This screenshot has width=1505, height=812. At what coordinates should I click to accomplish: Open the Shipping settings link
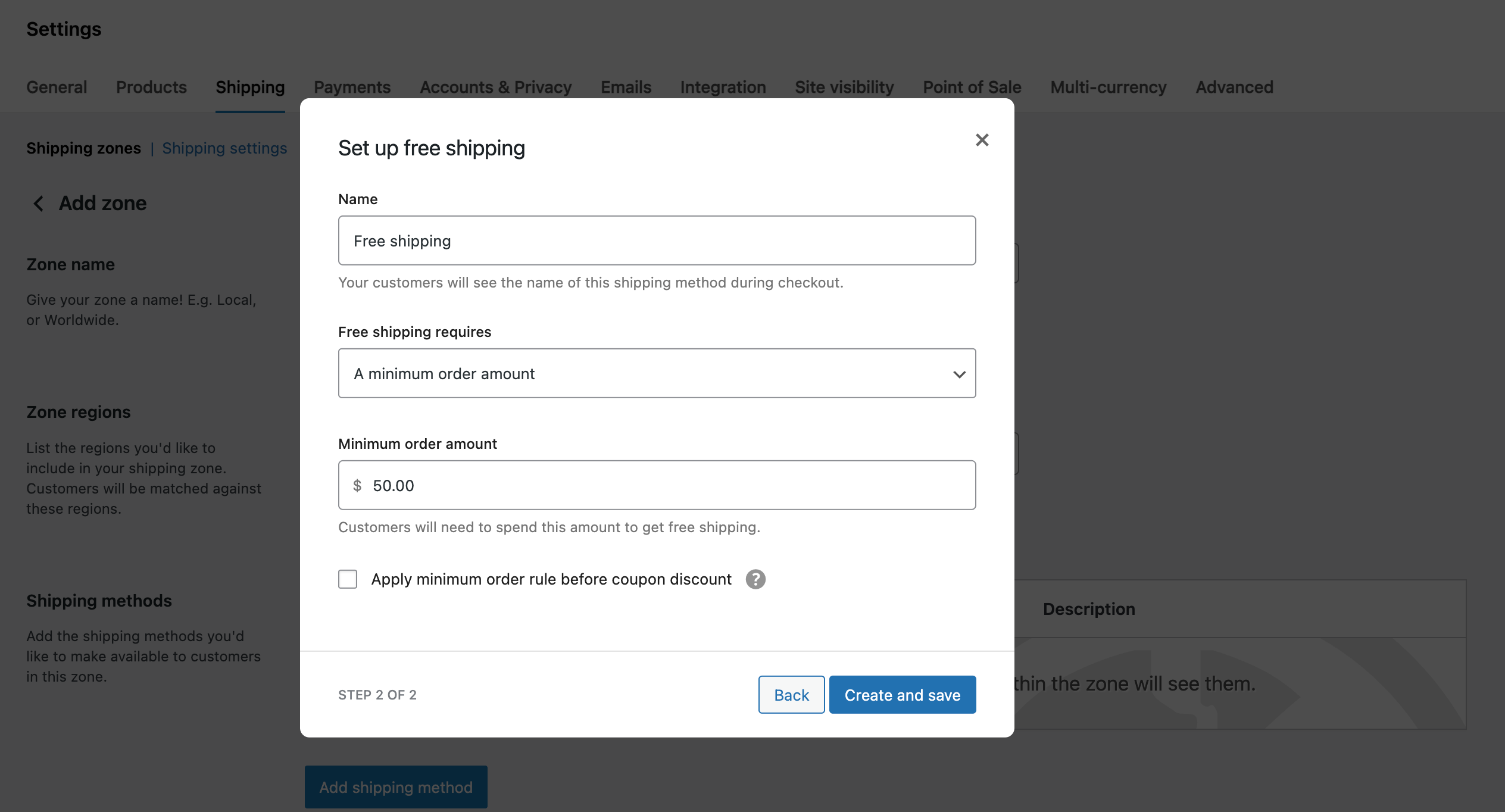[224, 148]
